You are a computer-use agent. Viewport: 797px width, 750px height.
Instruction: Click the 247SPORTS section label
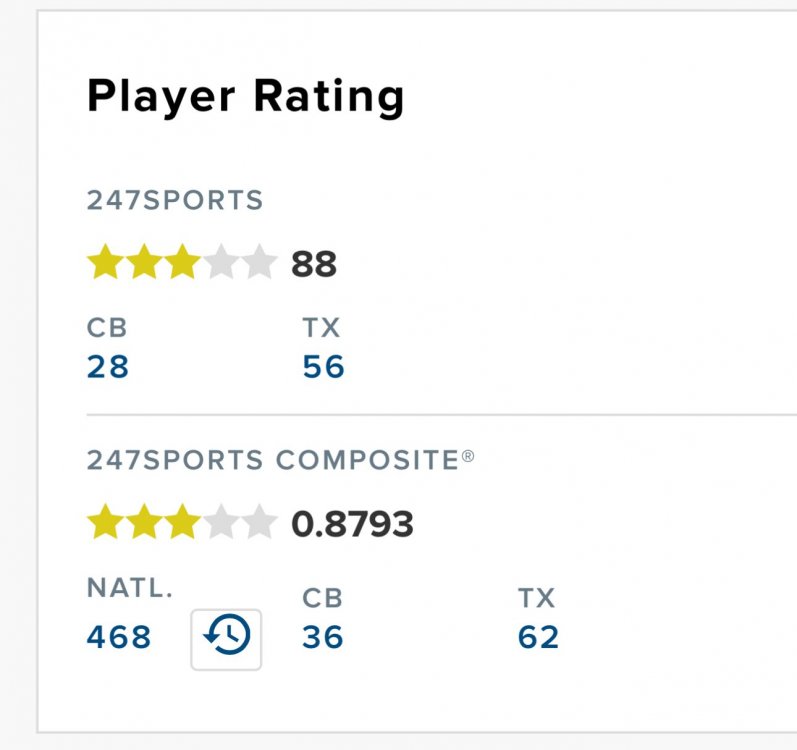point(175,201)
